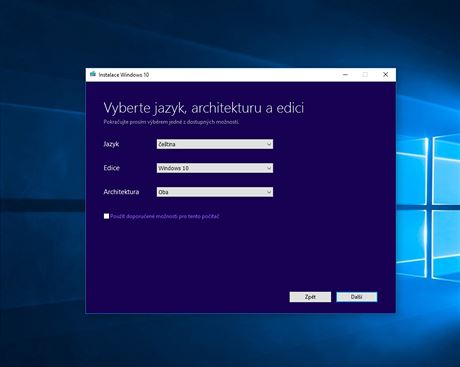Click the 'Jazyk' label
460x367 pixels.
(x=111, y=144)
